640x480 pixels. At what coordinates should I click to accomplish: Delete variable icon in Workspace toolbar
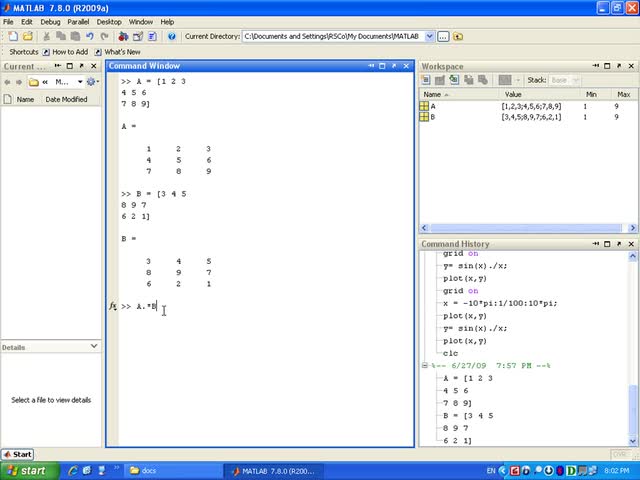tap(483, 80)
